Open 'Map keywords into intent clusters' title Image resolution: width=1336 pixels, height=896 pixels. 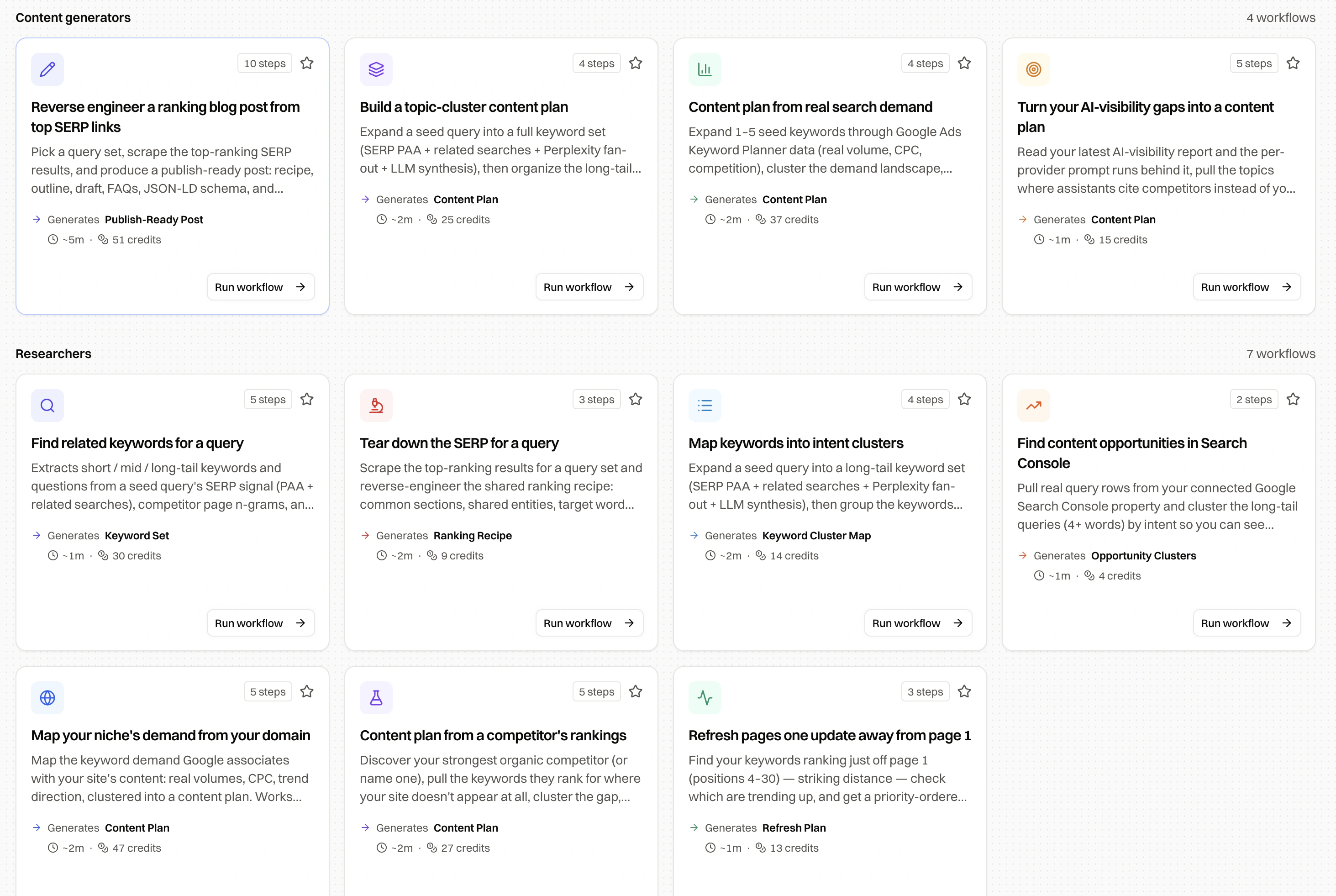[x=796, y=443]
